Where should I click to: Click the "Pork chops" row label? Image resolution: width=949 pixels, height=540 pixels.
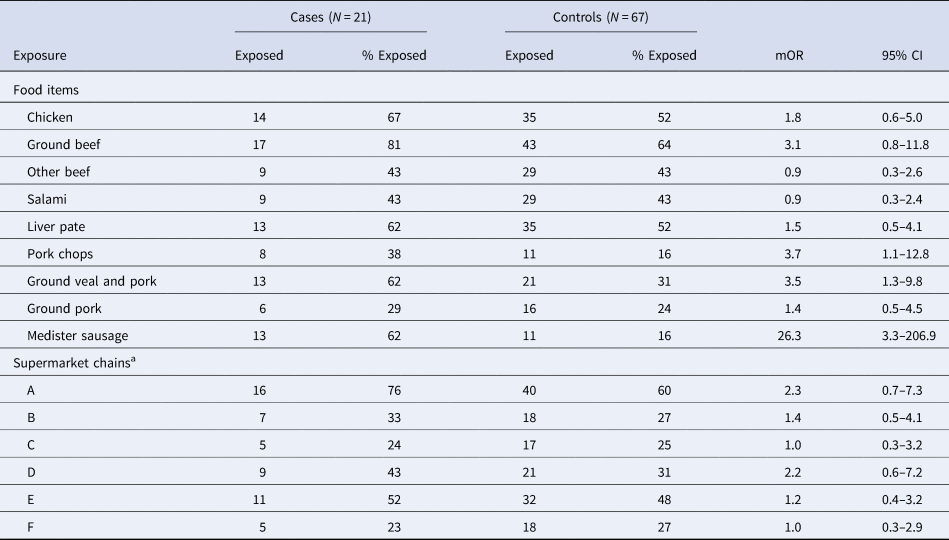(60, 254)
